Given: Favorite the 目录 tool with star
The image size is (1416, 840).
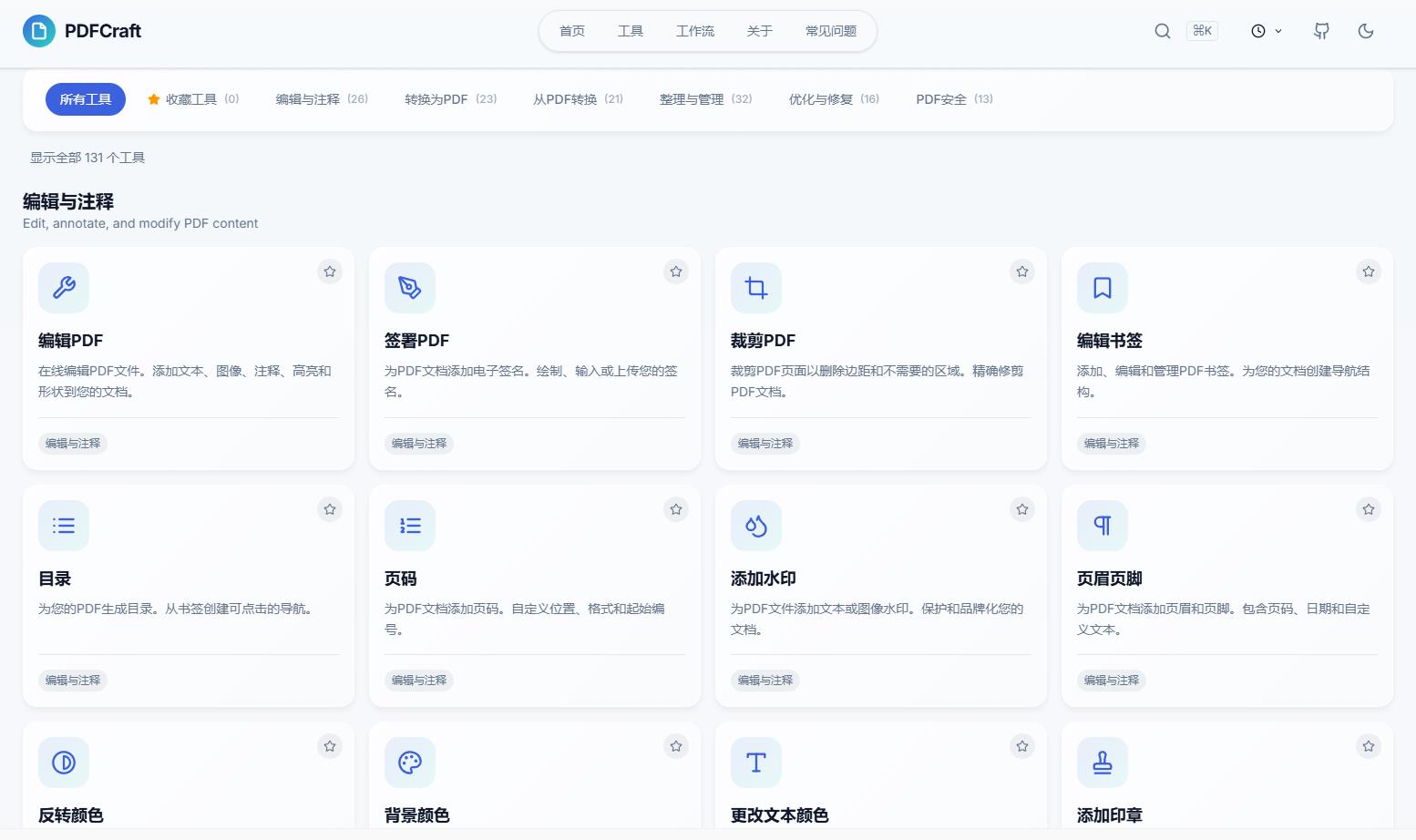Looking at the screenshot, I should [330, 509].
